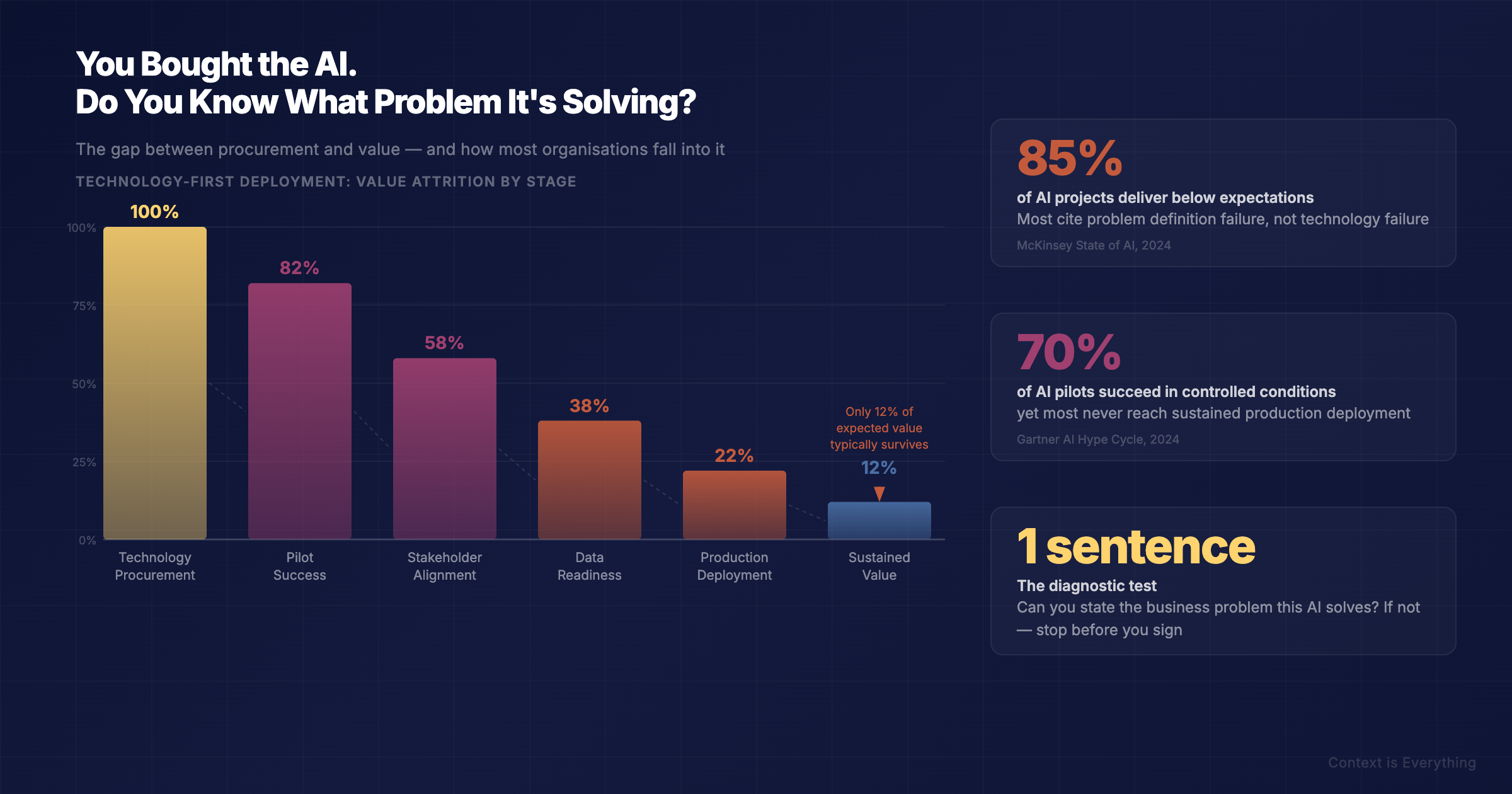Viewport: 1512px width, 794px height.
Task: Click the 50% y-axis tick label
Action: pyautogui.click(x=84, y=384)
